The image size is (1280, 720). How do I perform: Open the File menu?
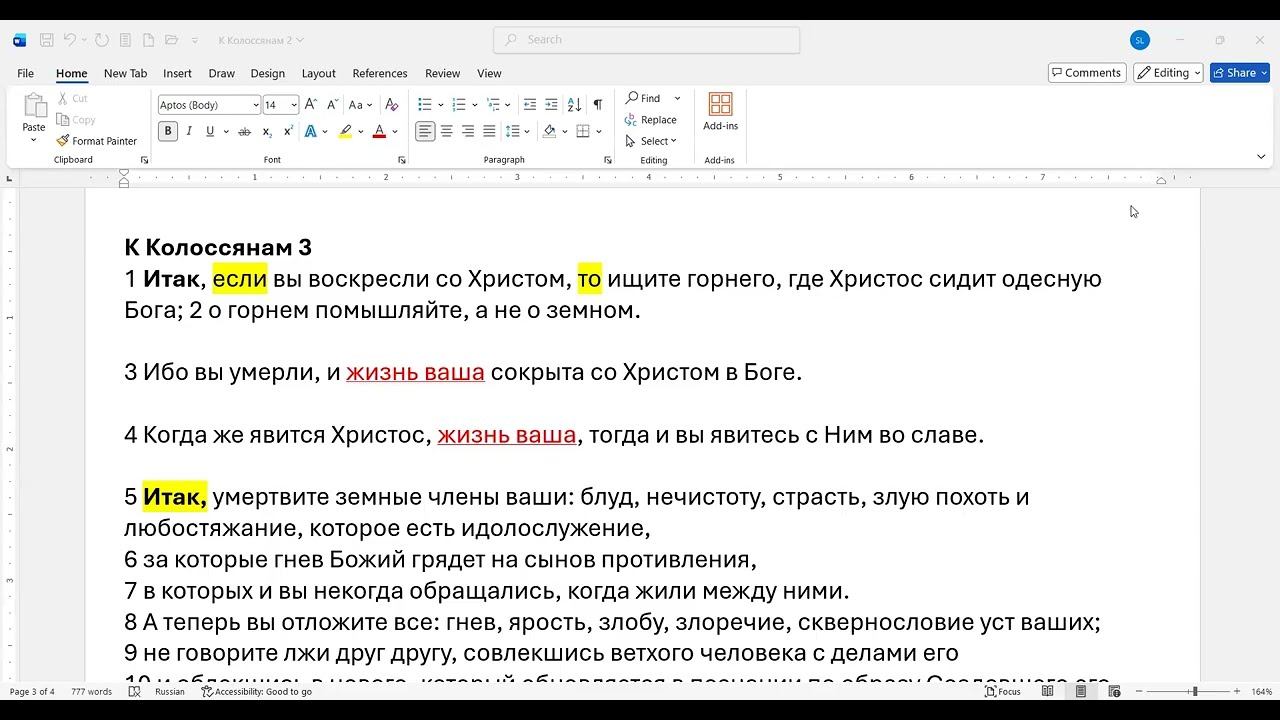click(26, 73)
